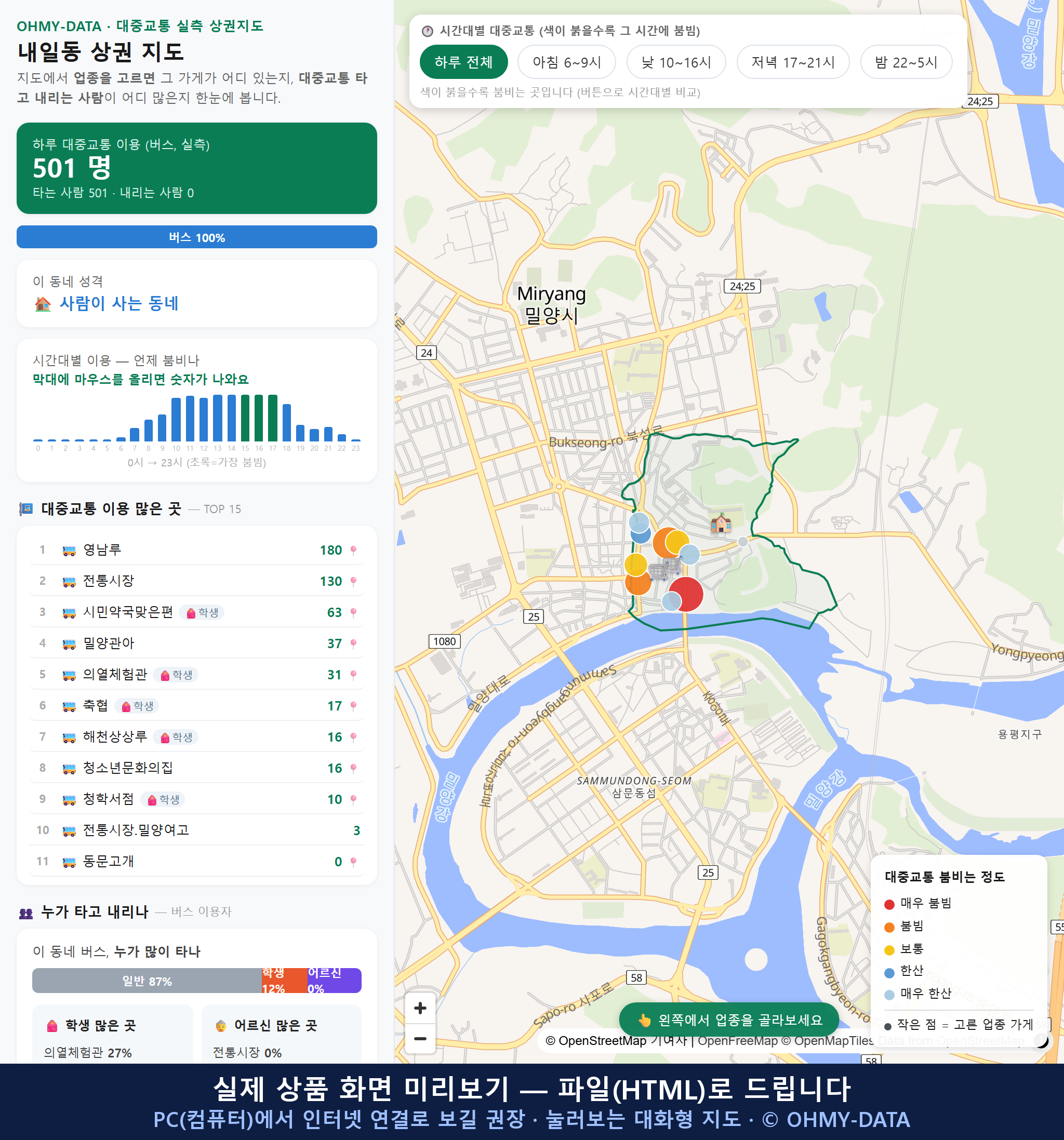The height and width of the screenshot is (1140, 1064).
Task: Click the bus icon in the 영남루 row
Action: 69,551
